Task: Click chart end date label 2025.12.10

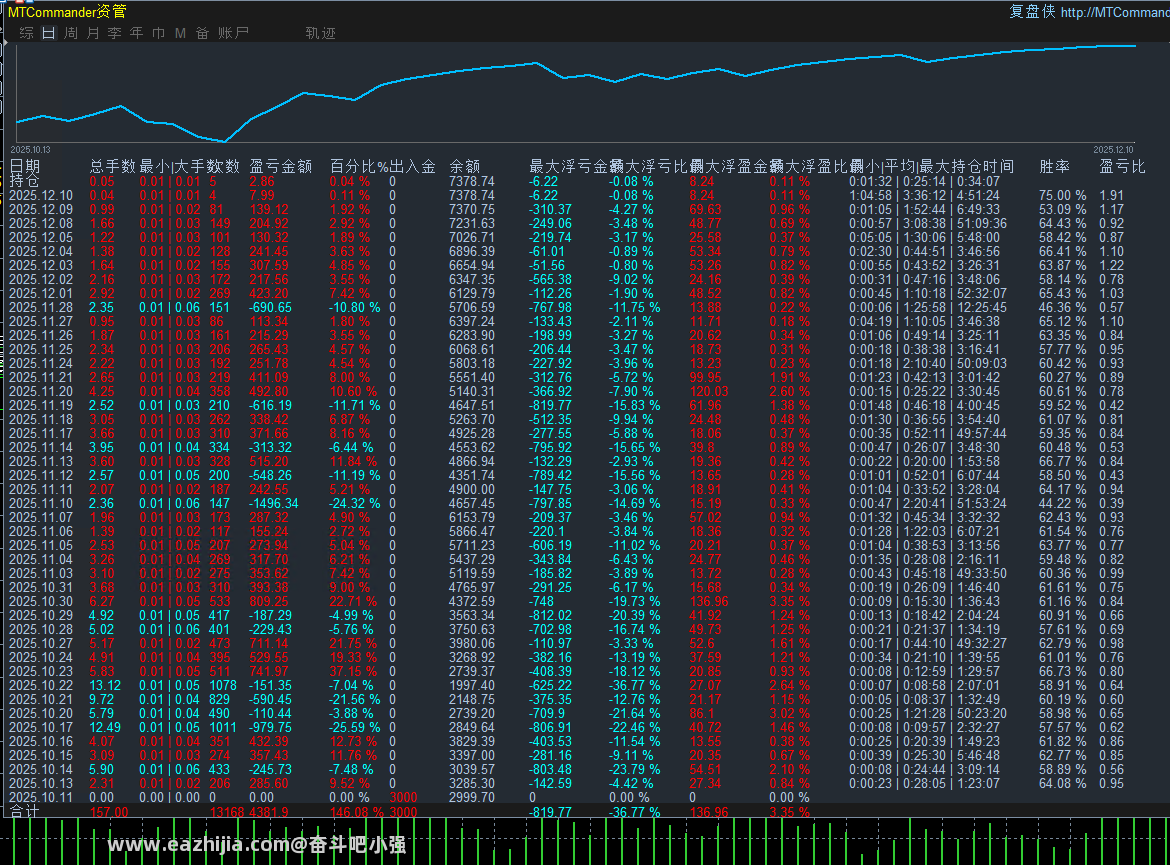Action: click(x=1113, y=150)
